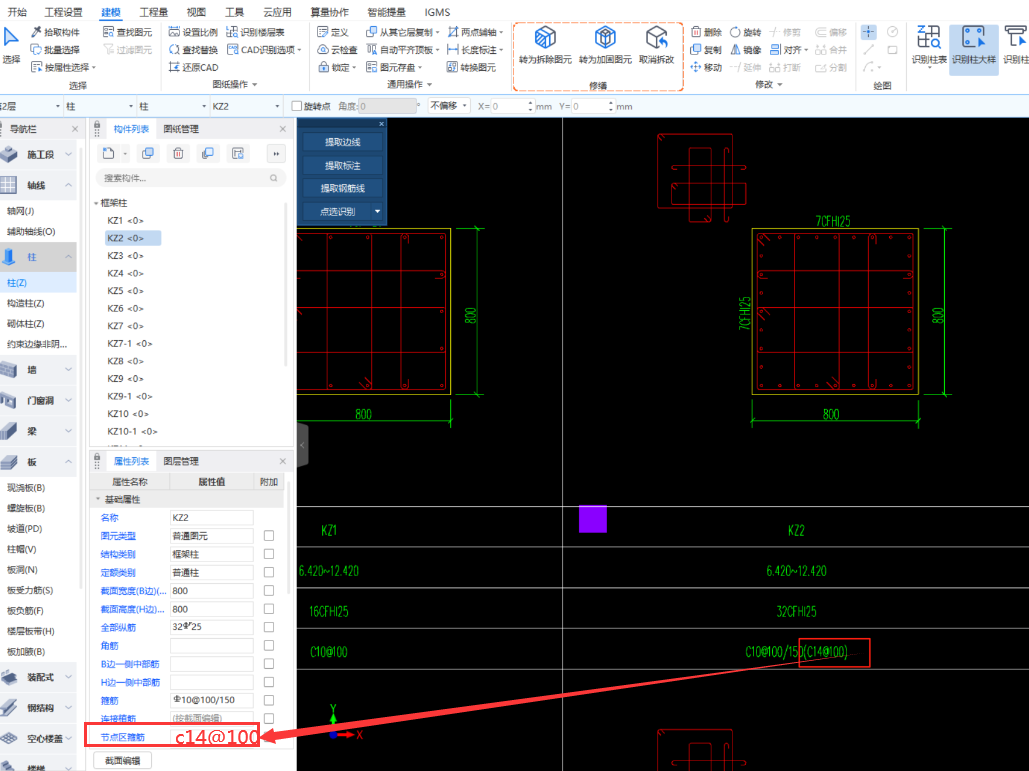Click the 截面宽度 value 800 field
The height and width of the screenshot is (771, 1029).
[x=211, y=591]
